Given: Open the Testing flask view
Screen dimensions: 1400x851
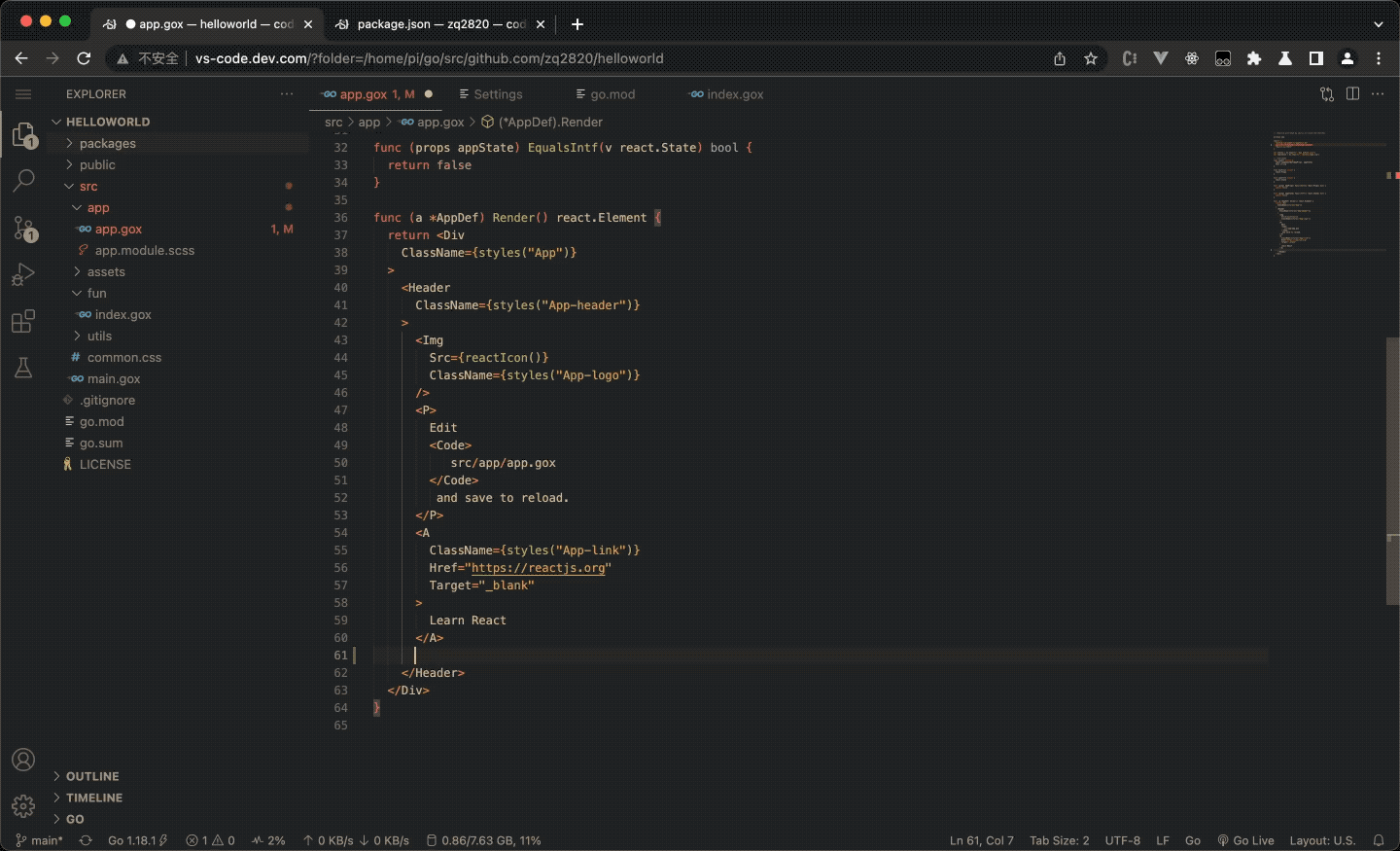Looking at the screenshot, I should click(24, 368).
